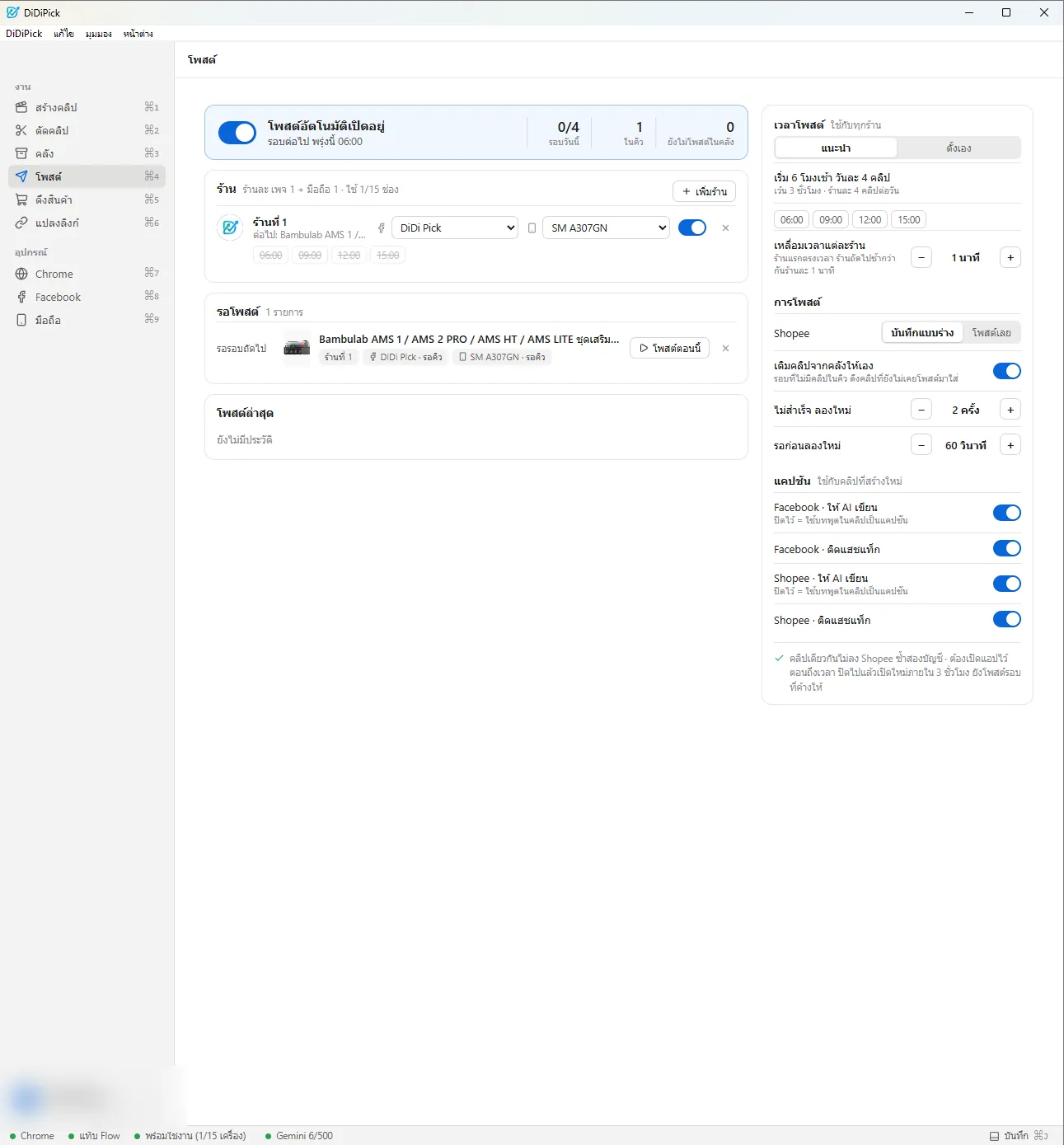Open the มือถือ phone device entry
This screenshot has height=1145, width=1064.
click(87, 320)
